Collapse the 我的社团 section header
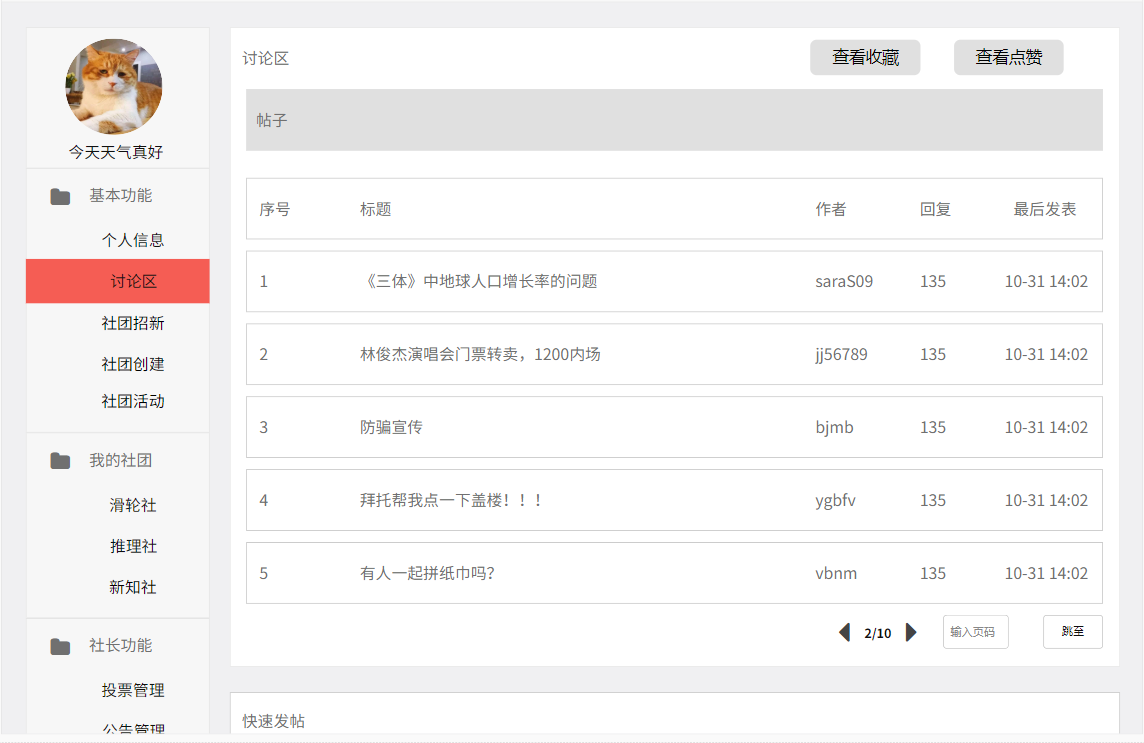This screenshot has width=1144, height=743. coord(120,461)
